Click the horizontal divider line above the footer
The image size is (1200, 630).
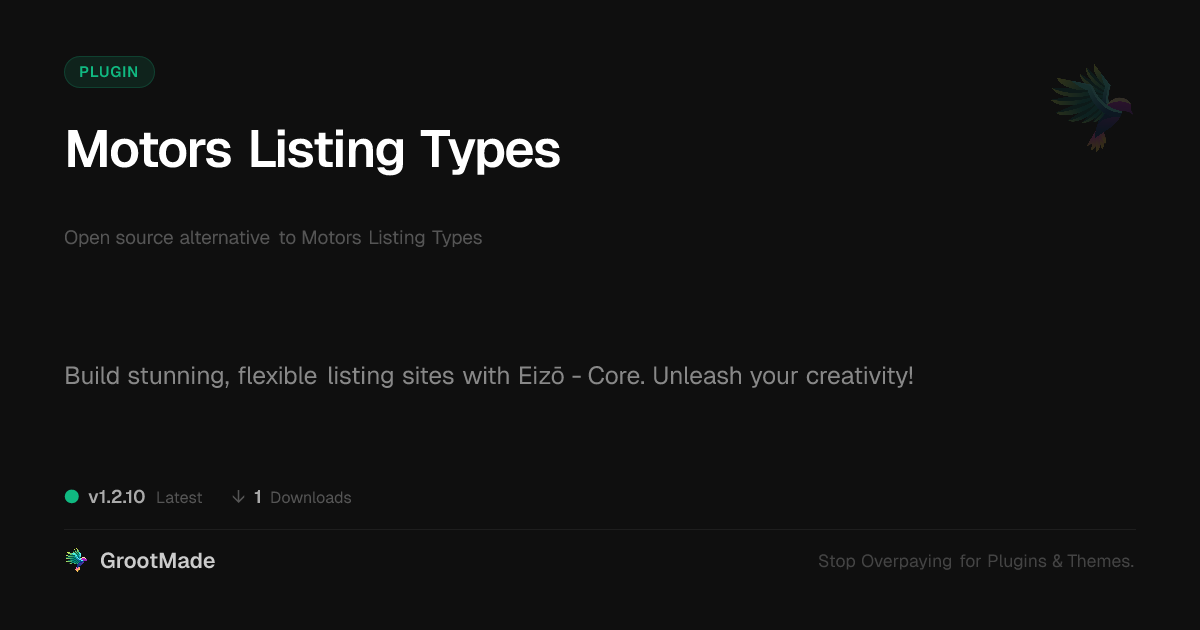point(600,529)
